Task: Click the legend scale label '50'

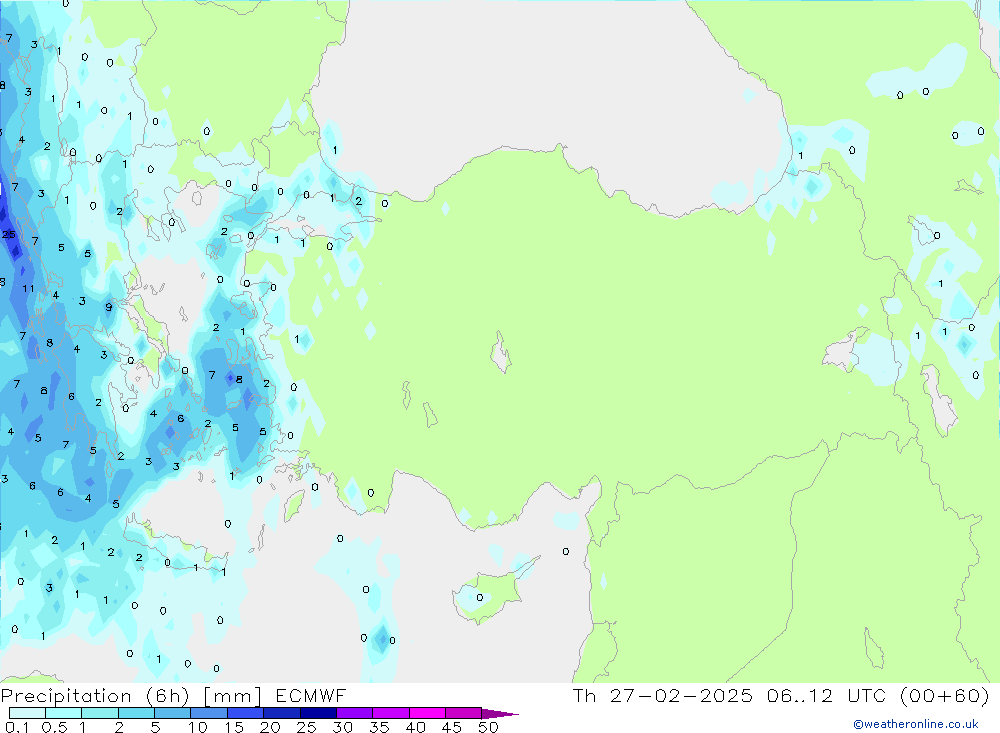Action: click(x=488, y=727)
